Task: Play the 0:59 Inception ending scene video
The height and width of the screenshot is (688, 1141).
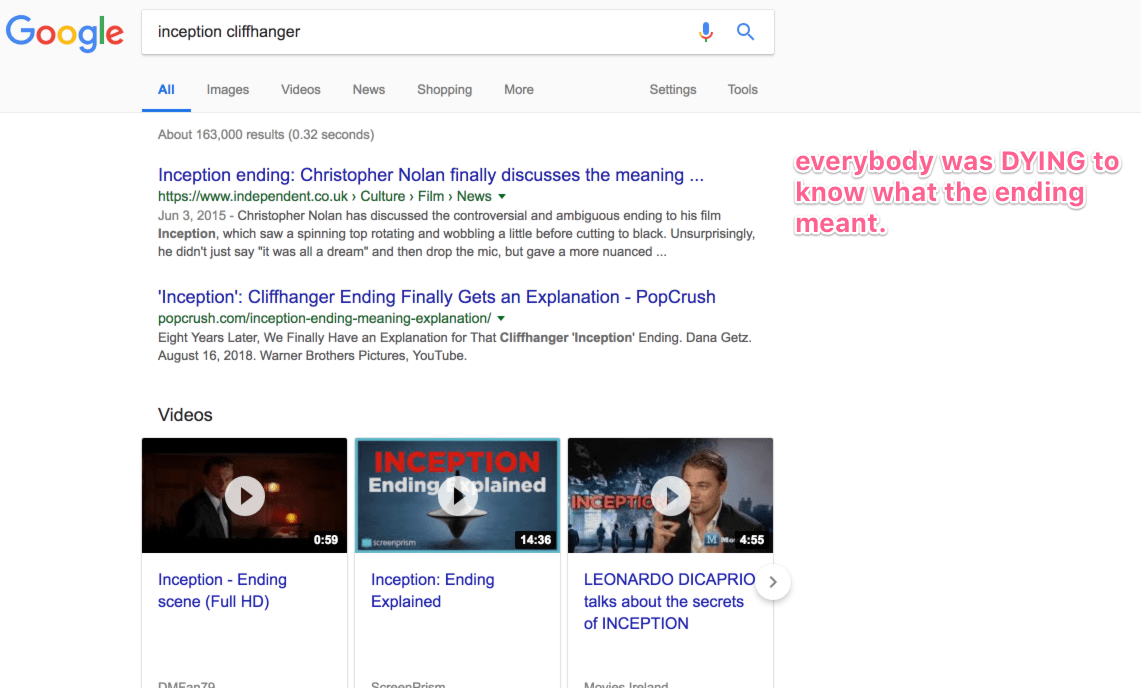Action: (x=244, y=496)
